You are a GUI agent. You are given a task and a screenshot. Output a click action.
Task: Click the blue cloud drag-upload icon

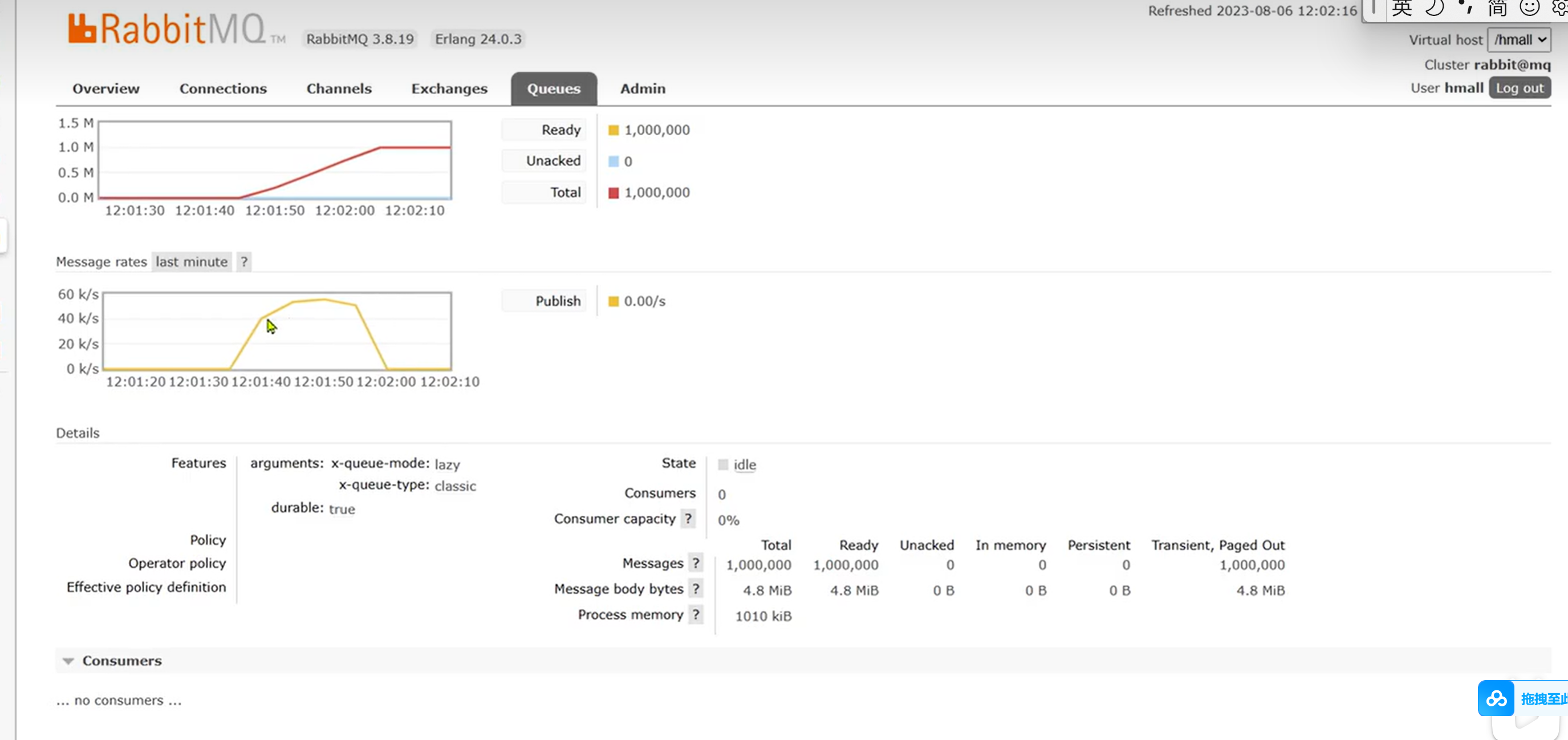(x=1496, y=698)
